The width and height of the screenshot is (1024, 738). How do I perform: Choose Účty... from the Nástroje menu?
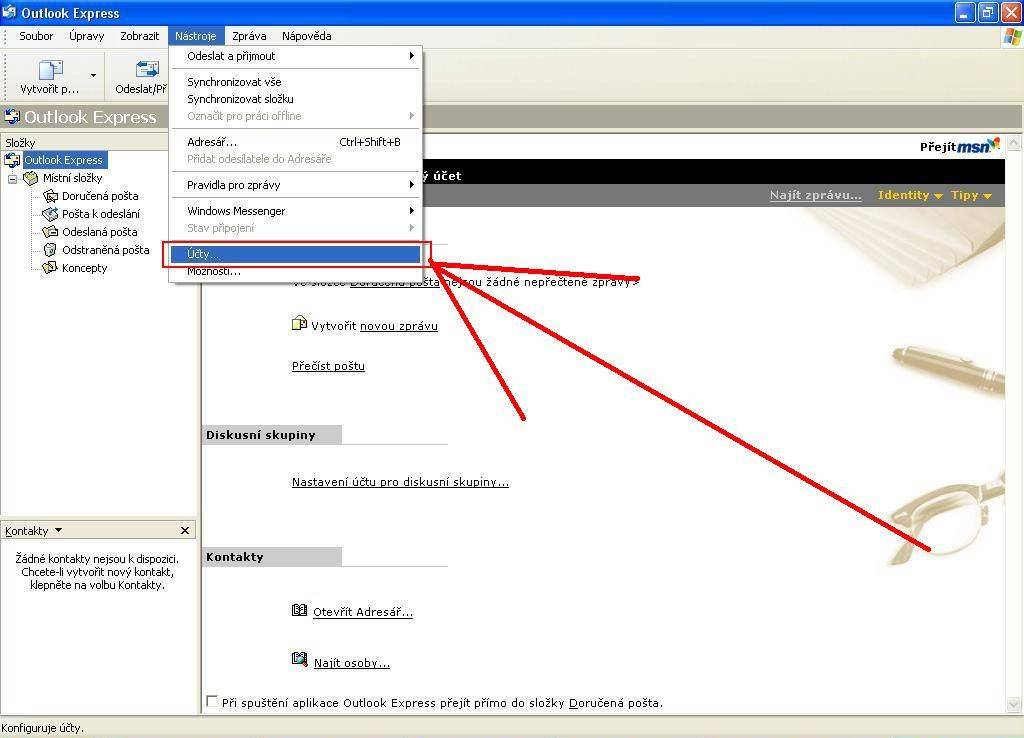tap(295, 254)
